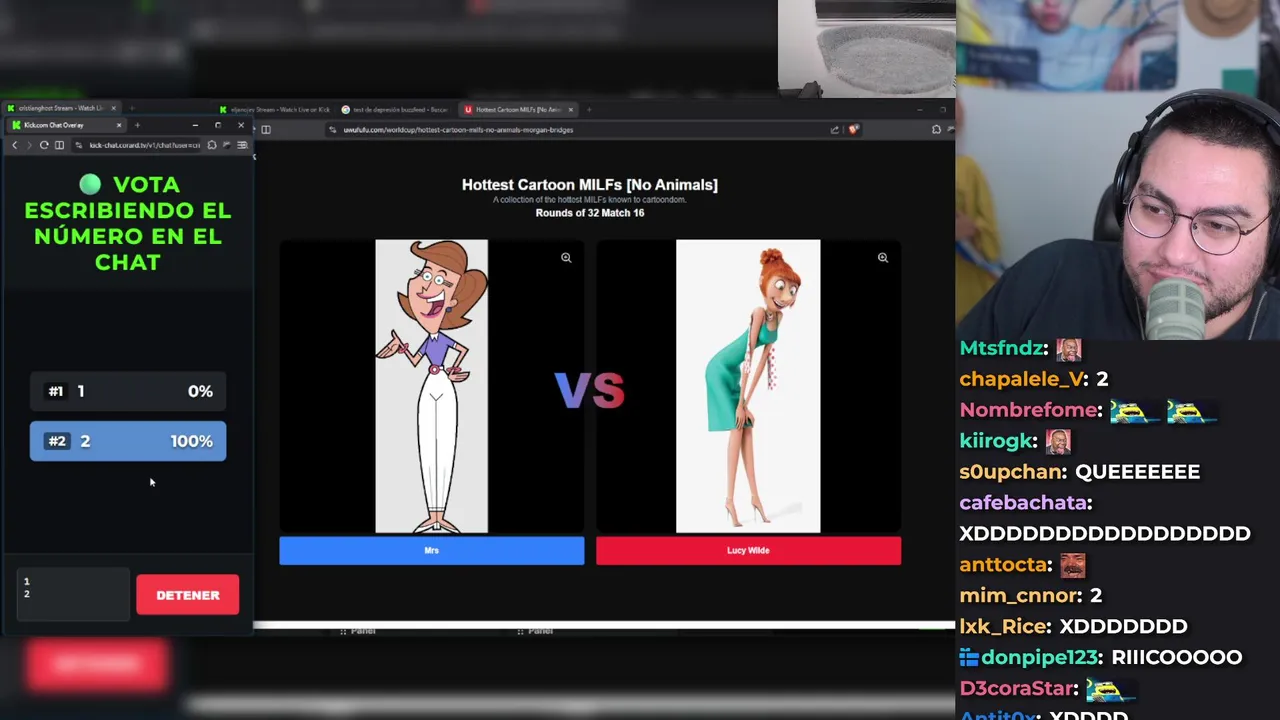Viewport: 1280px width, 720px height.
Task: Click the Hottest Cartoon MILFs [No Animals] heading
Action: (x=590, y=185)
